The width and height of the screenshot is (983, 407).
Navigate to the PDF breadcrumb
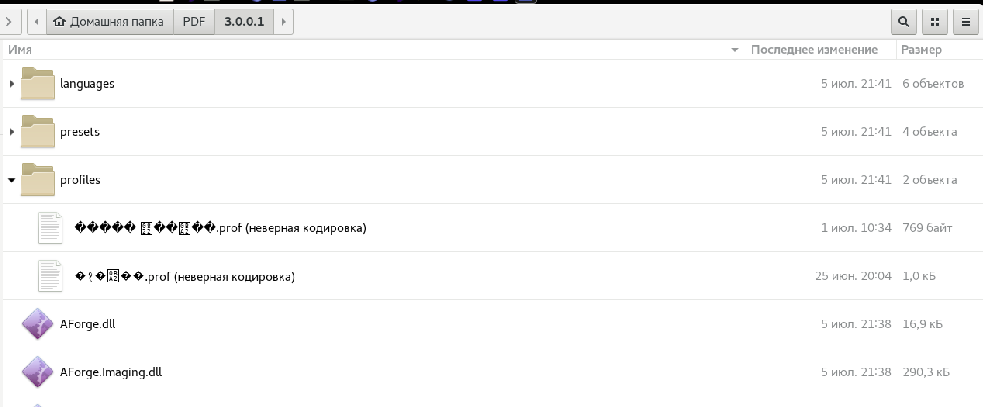tap(194, 21)
